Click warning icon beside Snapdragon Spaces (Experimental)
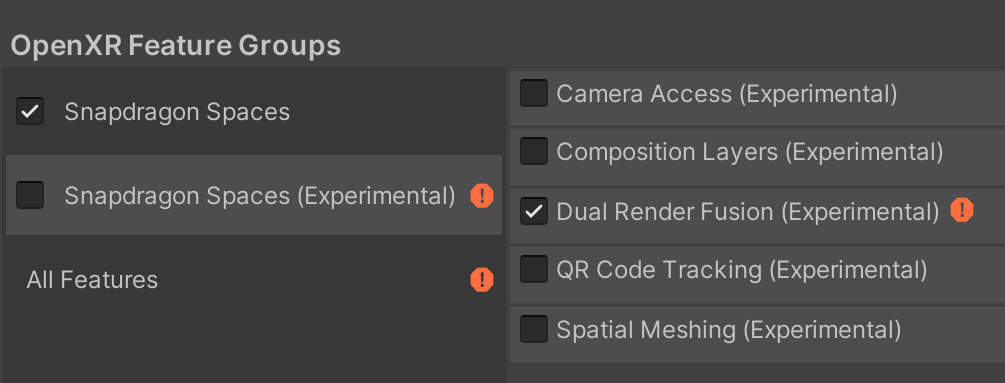The image size is (1005, 383). (x=482, y=195)
